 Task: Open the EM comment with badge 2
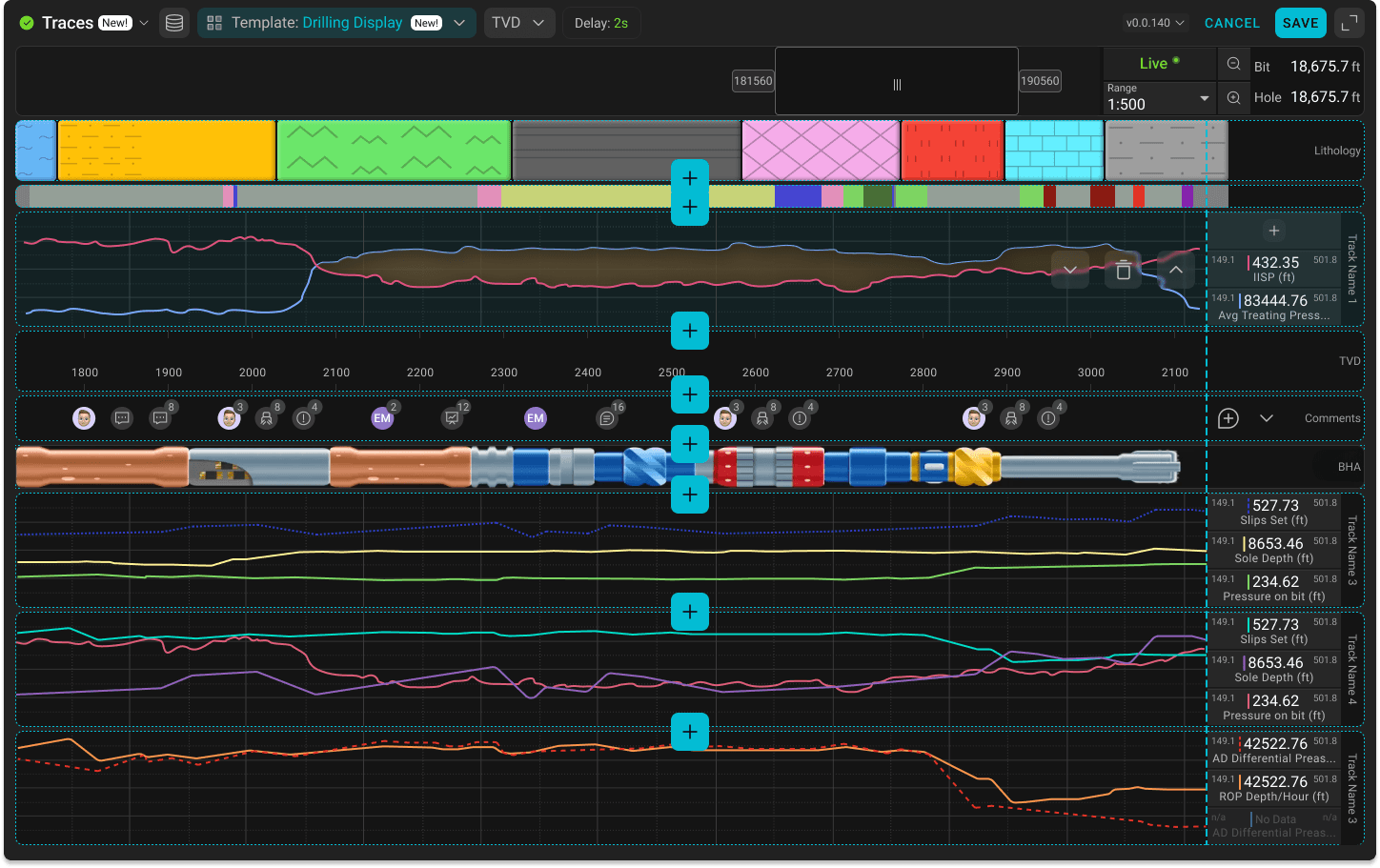point(383,417)
